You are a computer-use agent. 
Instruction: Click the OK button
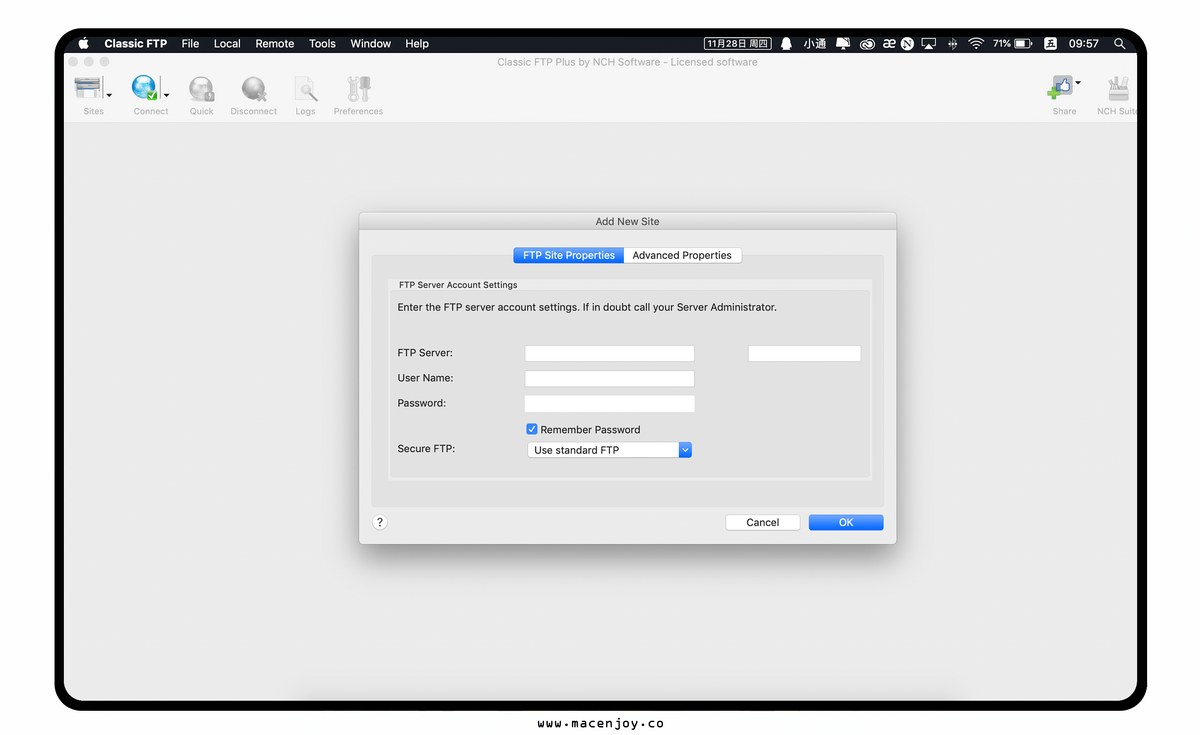[x=846, y=522]
